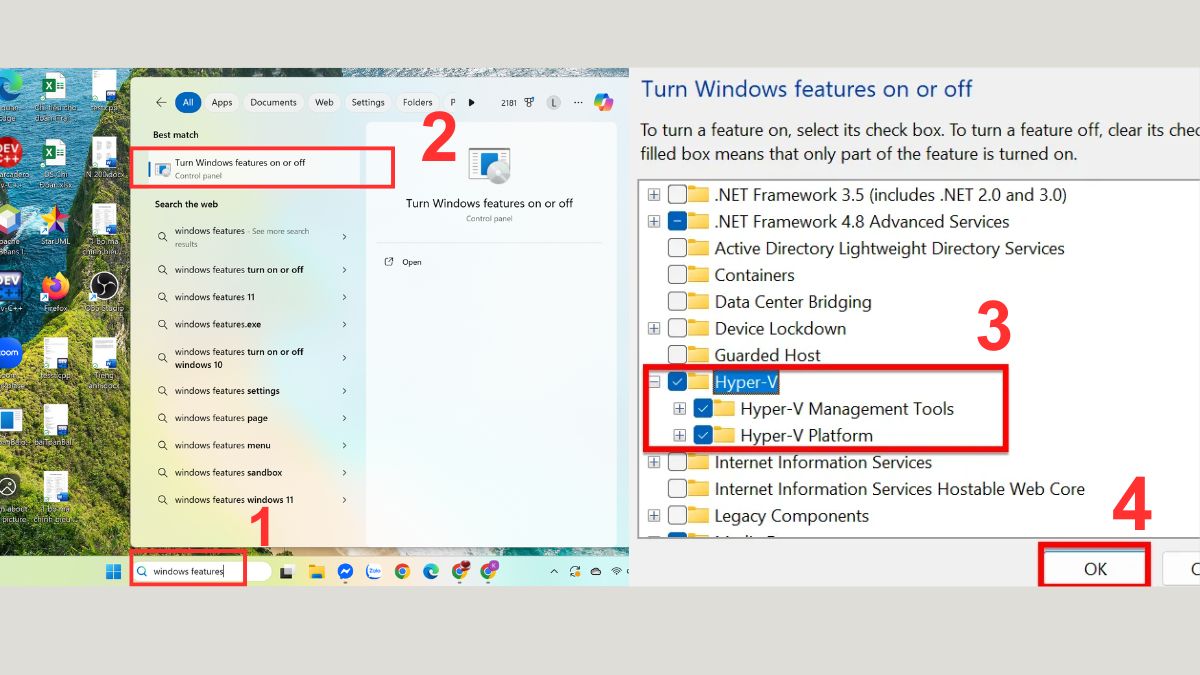The height and width of the screenshot is (675, 1200).
Task: Expand the Device Lockdown node
Action: 654,329
